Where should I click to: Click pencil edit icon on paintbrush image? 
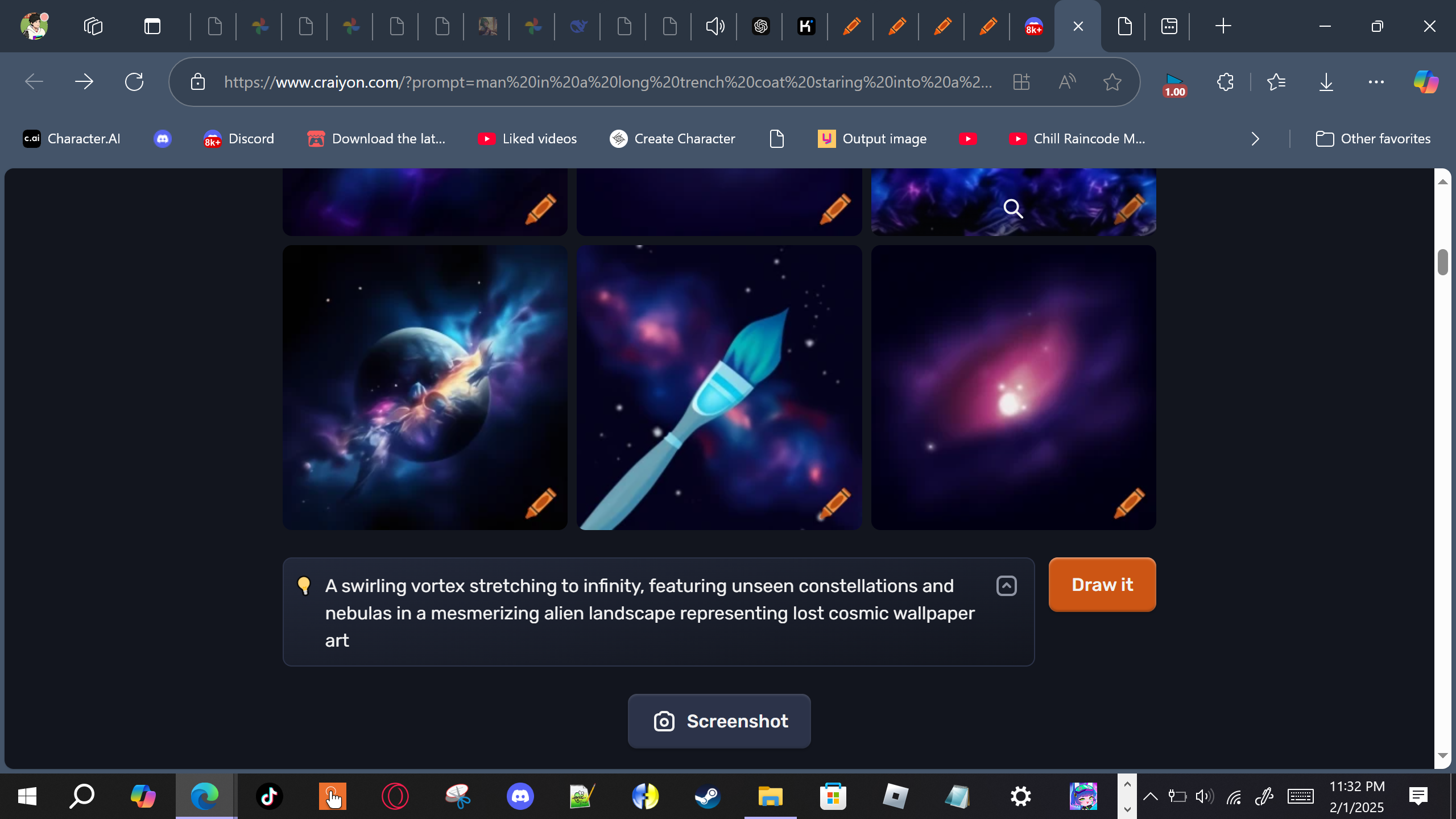tap(835, 503)
